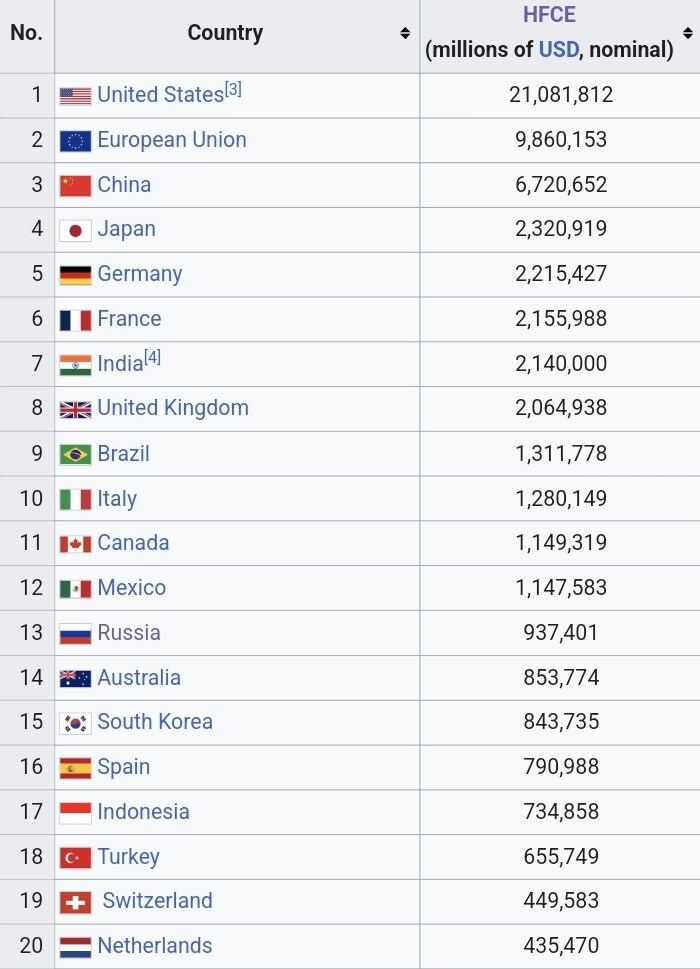Sort table by Country column arrows
Screen dimensions: 700x969
click(x=405, y=33)
